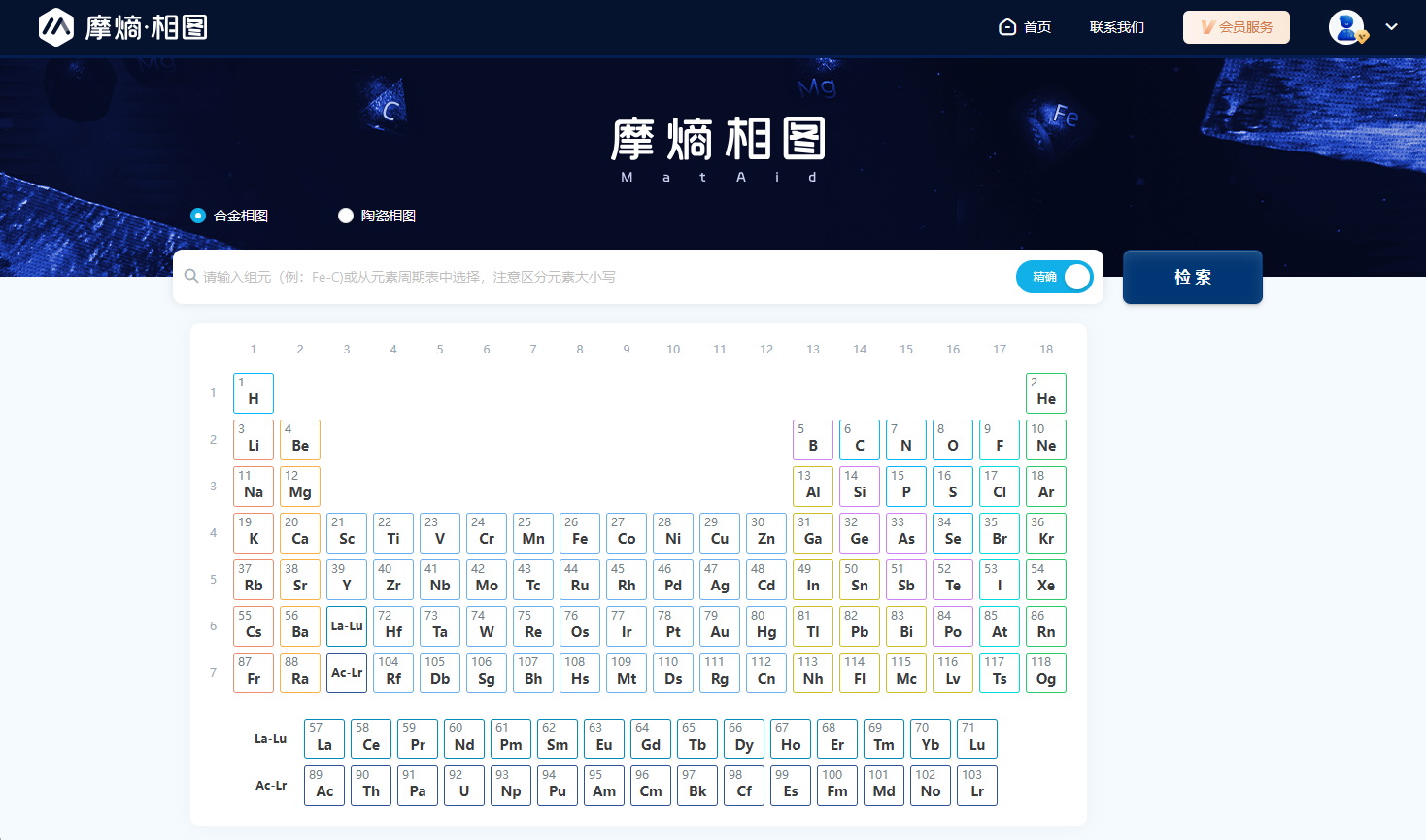This screenshot has width=1426, height=840.
Task: Click the search magnifier icon
Action: [x=191, y=277]
